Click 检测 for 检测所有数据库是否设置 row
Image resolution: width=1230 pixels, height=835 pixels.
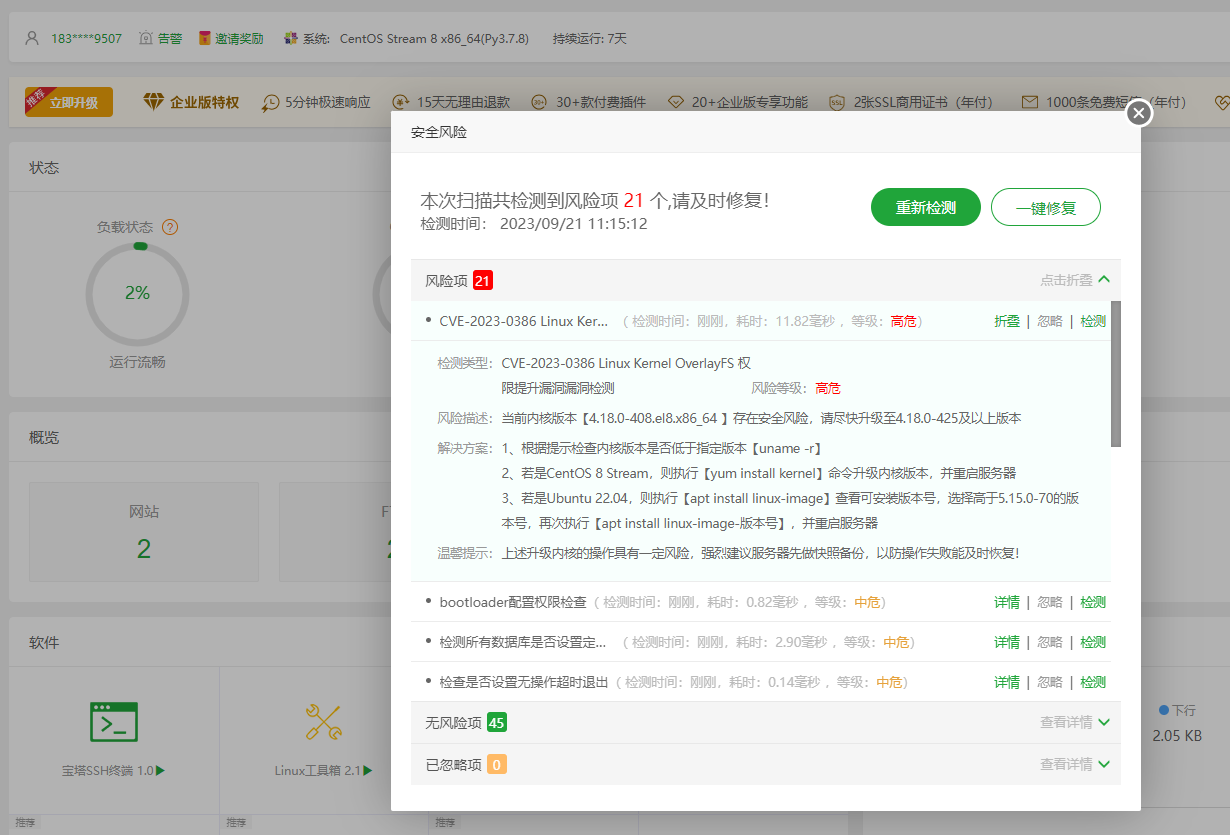click(1093, 642)
